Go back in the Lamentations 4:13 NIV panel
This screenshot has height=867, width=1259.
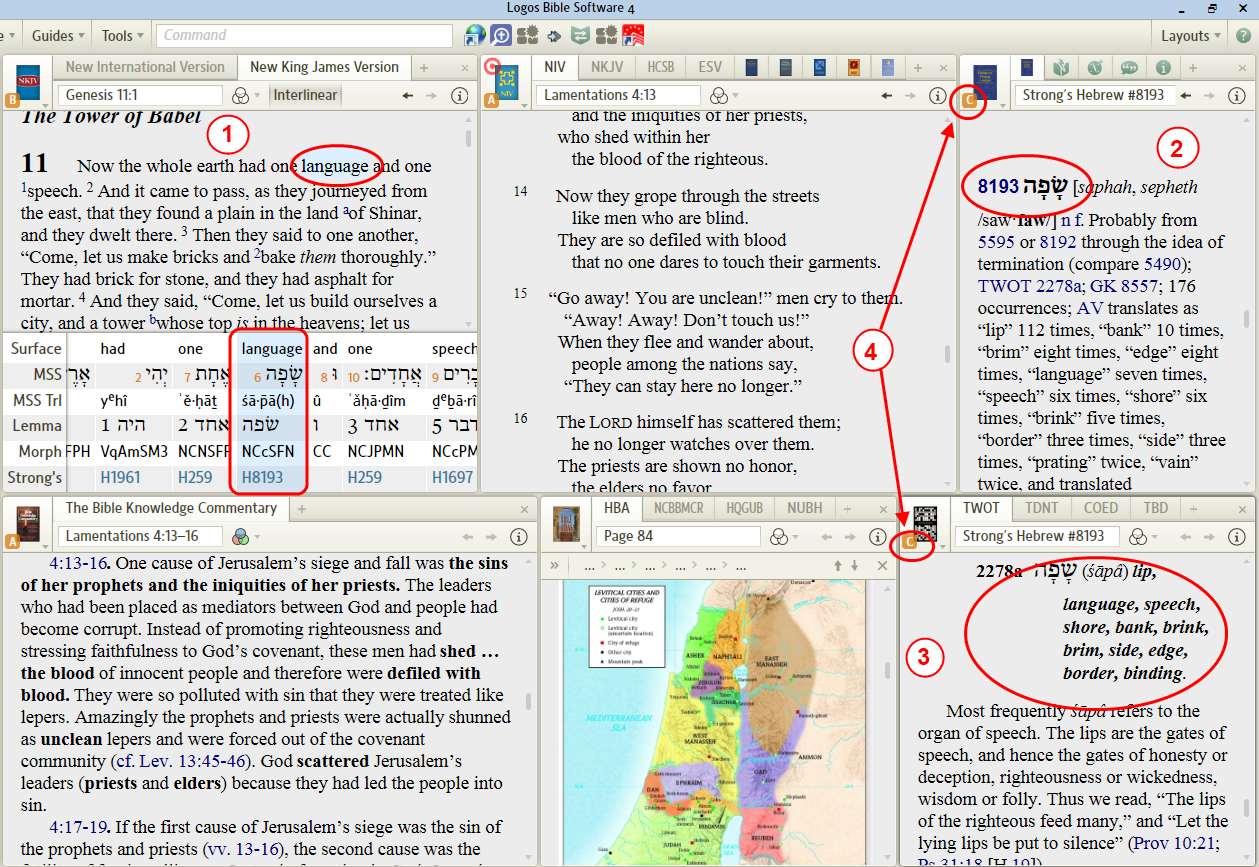(x=886, y=96)
